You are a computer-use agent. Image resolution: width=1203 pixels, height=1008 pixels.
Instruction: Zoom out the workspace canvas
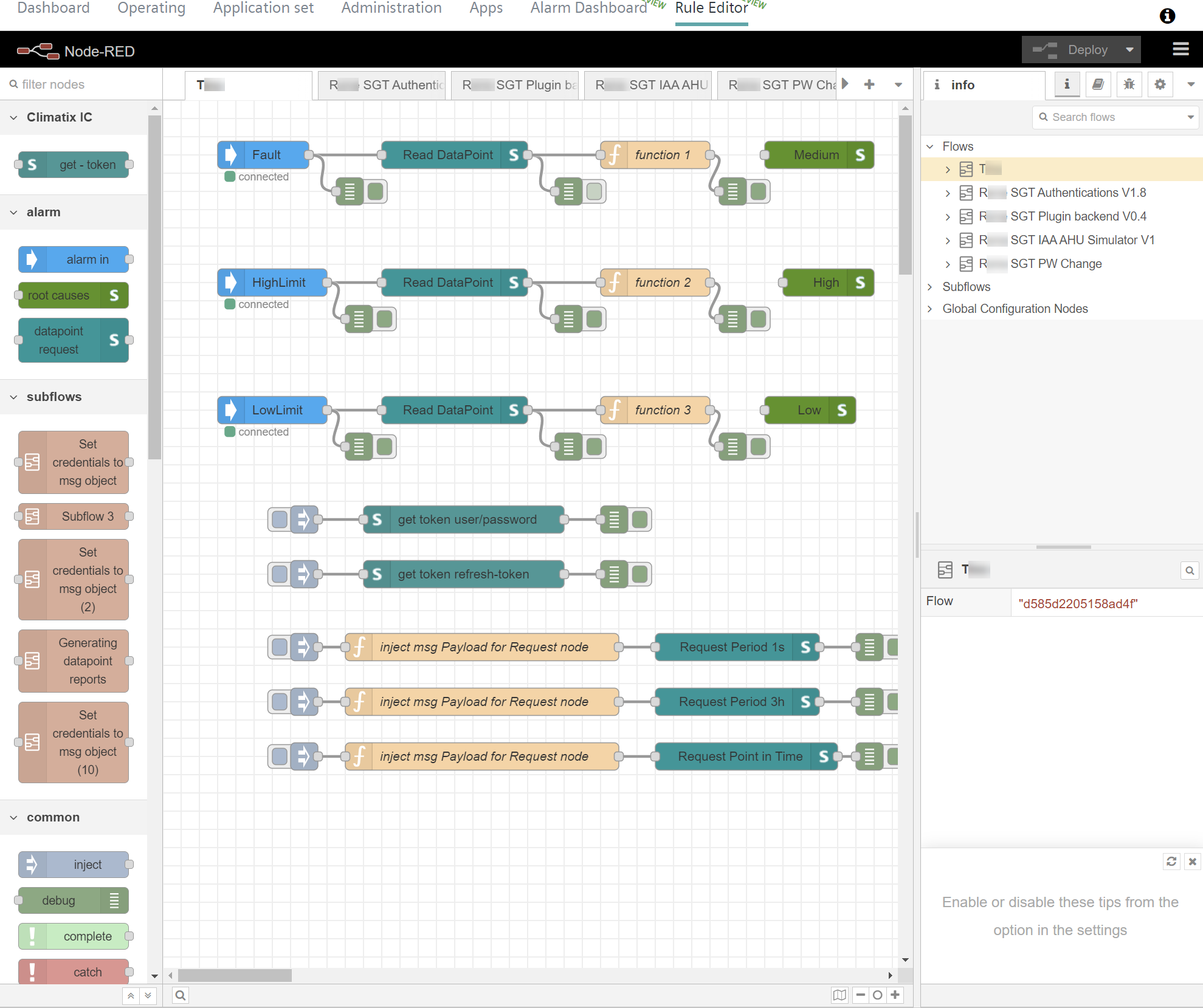[x=861, y=995]
